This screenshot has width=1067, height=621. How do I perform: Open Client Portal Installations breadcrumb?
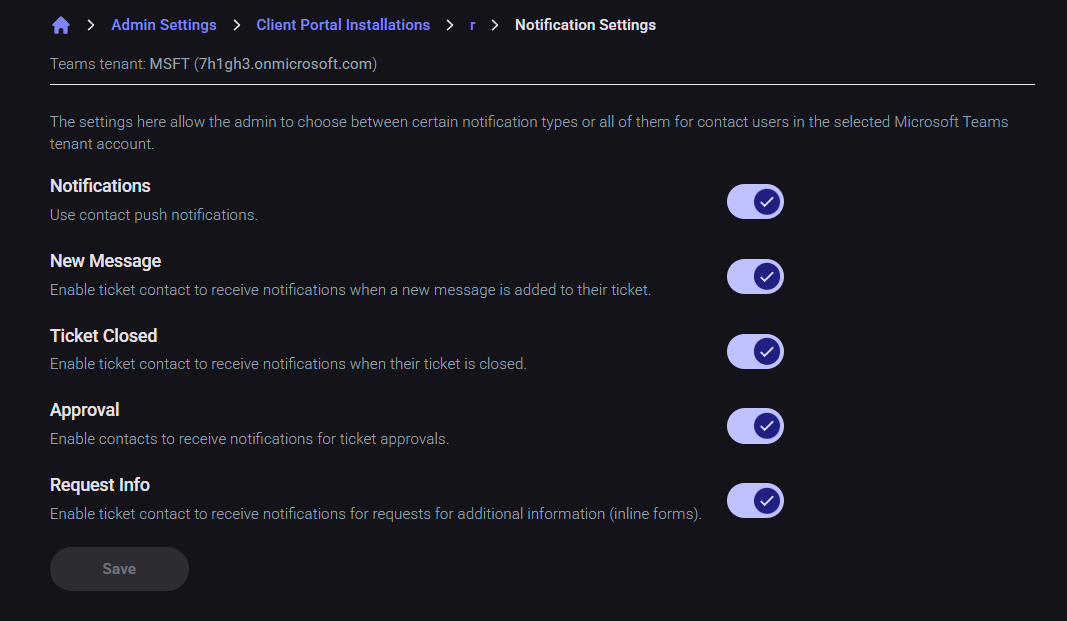click(343, 25)
